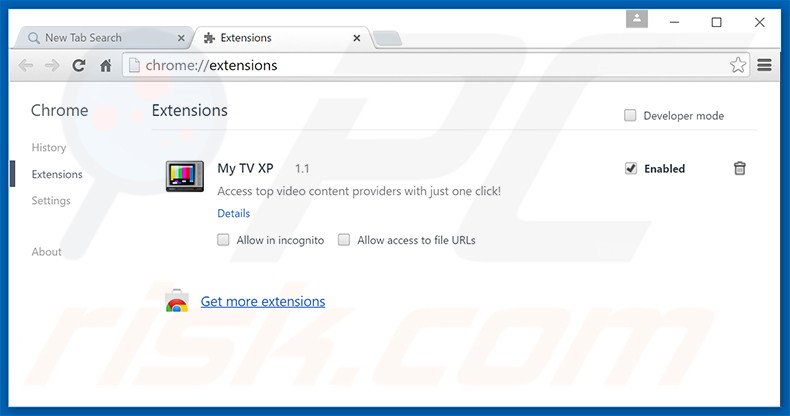Open About in the Chrome sidebar
This screenshot has width=790, height=416.
pyautogui.click(x=46, y=252)
